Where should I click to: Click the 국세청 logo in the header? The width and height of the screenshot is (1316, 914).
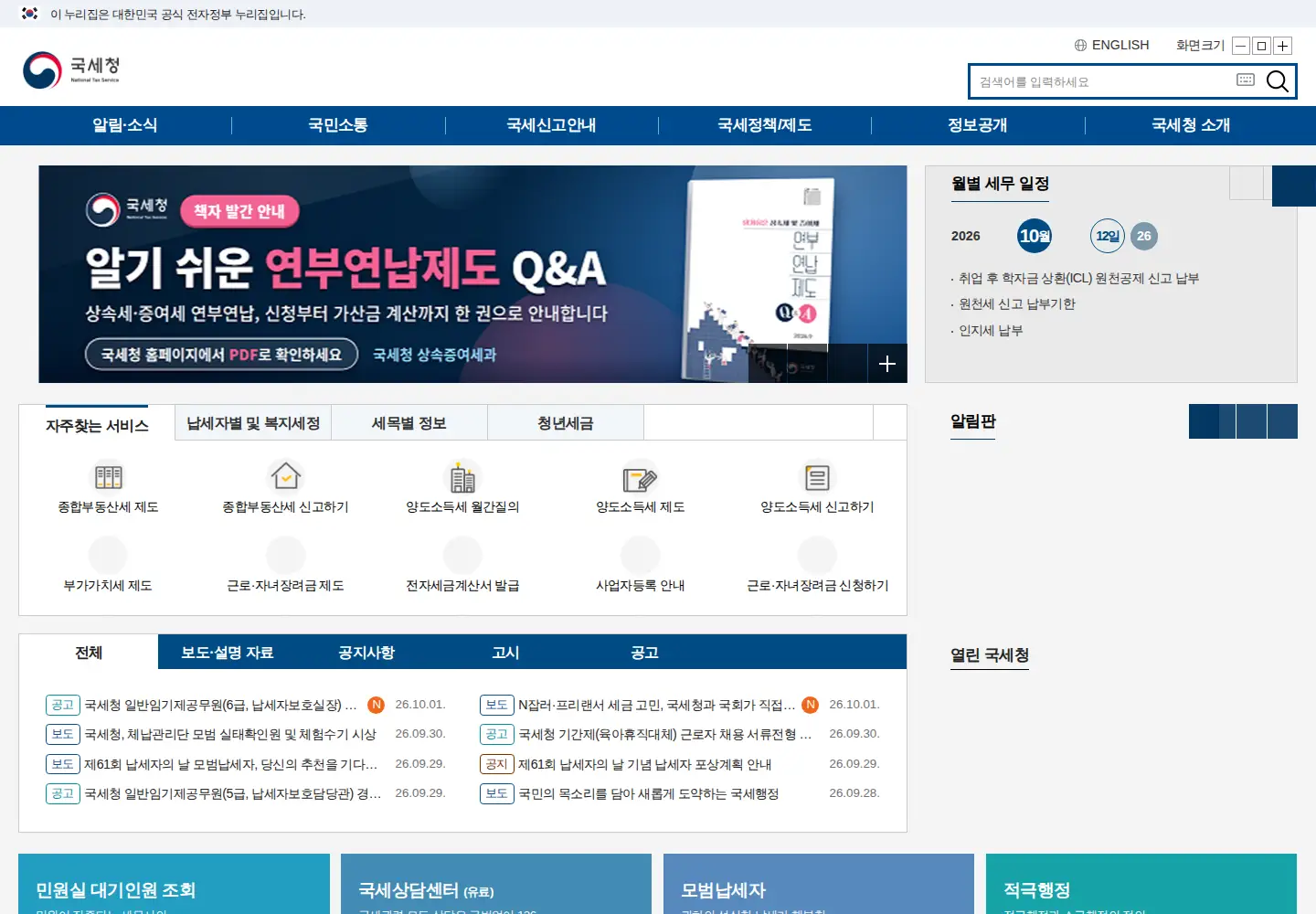[x=71, y=69]
